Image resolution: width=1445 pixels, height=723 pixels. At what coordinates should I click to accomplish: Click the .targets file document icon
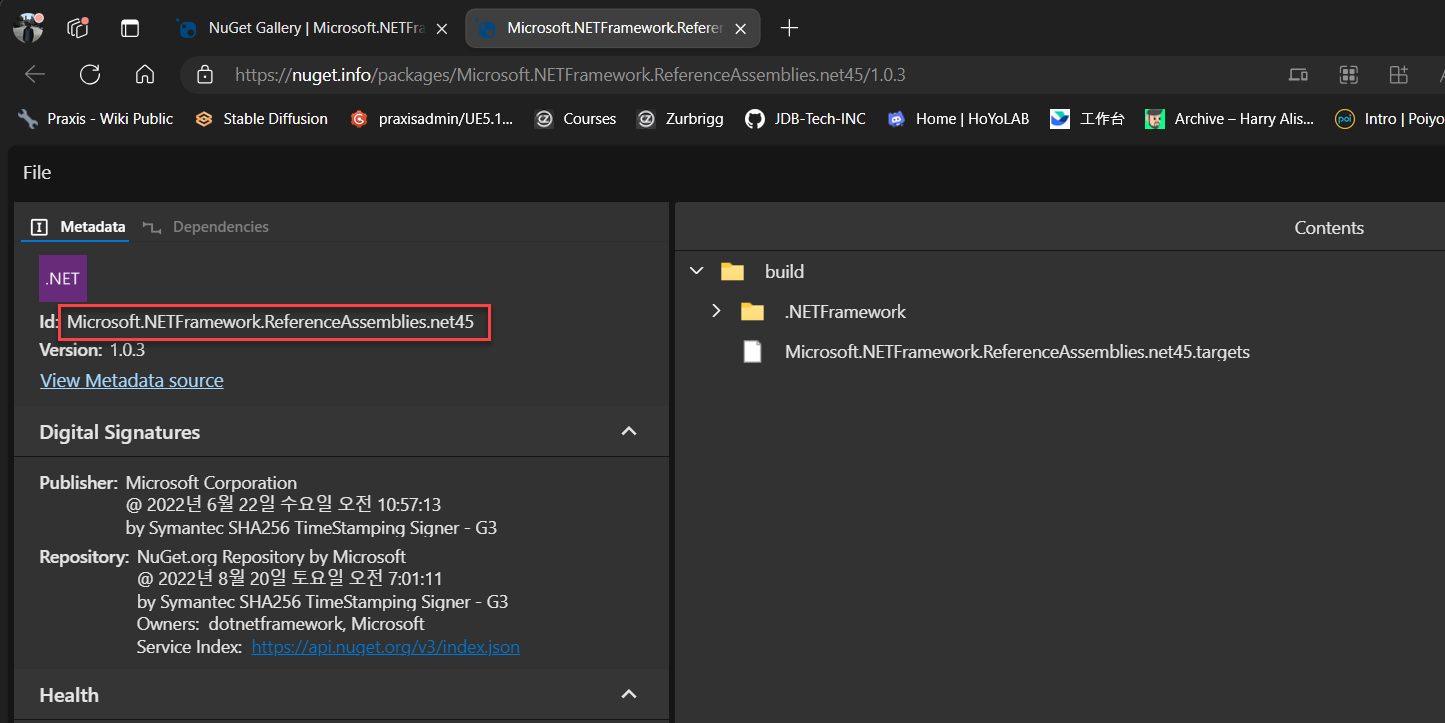[753, 352]
